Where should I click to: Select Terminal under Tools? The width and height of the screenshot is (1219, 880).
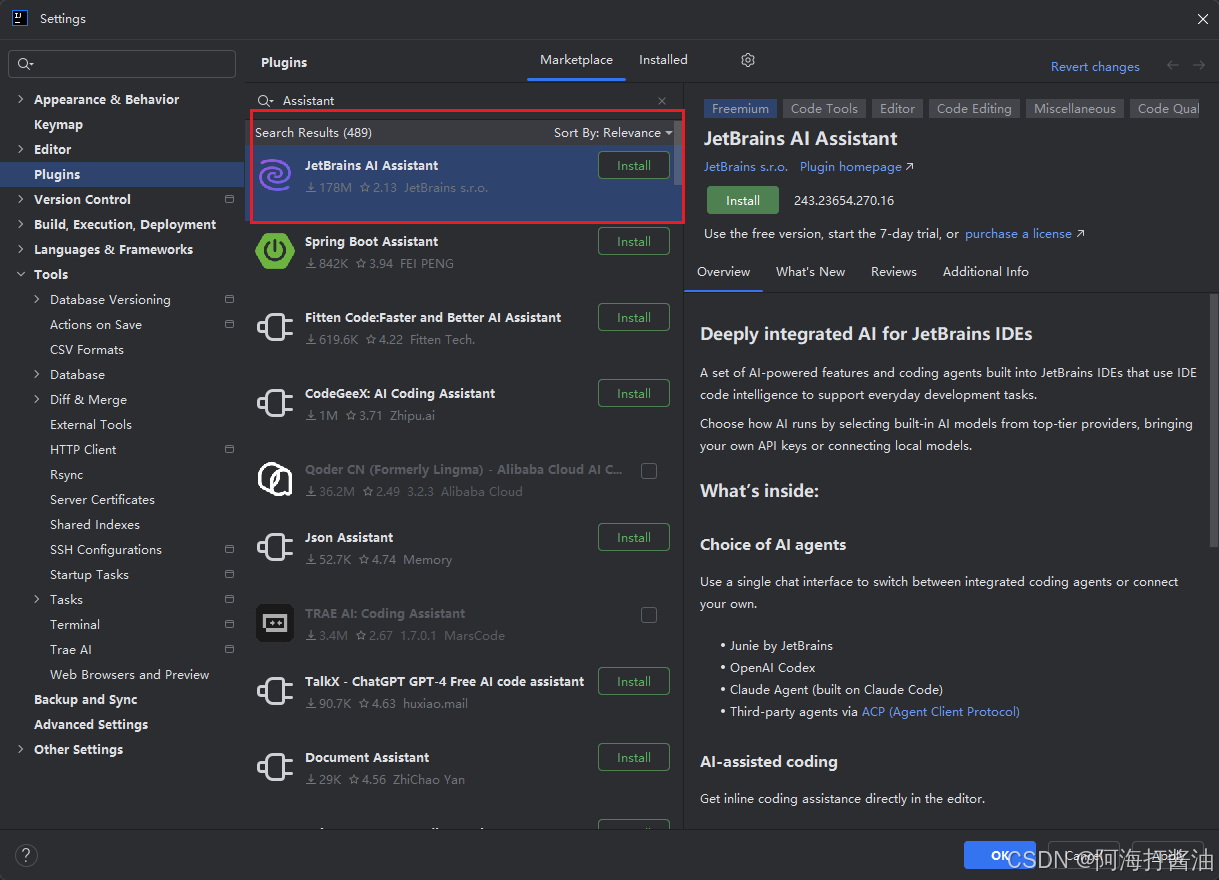tap(75, 625)
